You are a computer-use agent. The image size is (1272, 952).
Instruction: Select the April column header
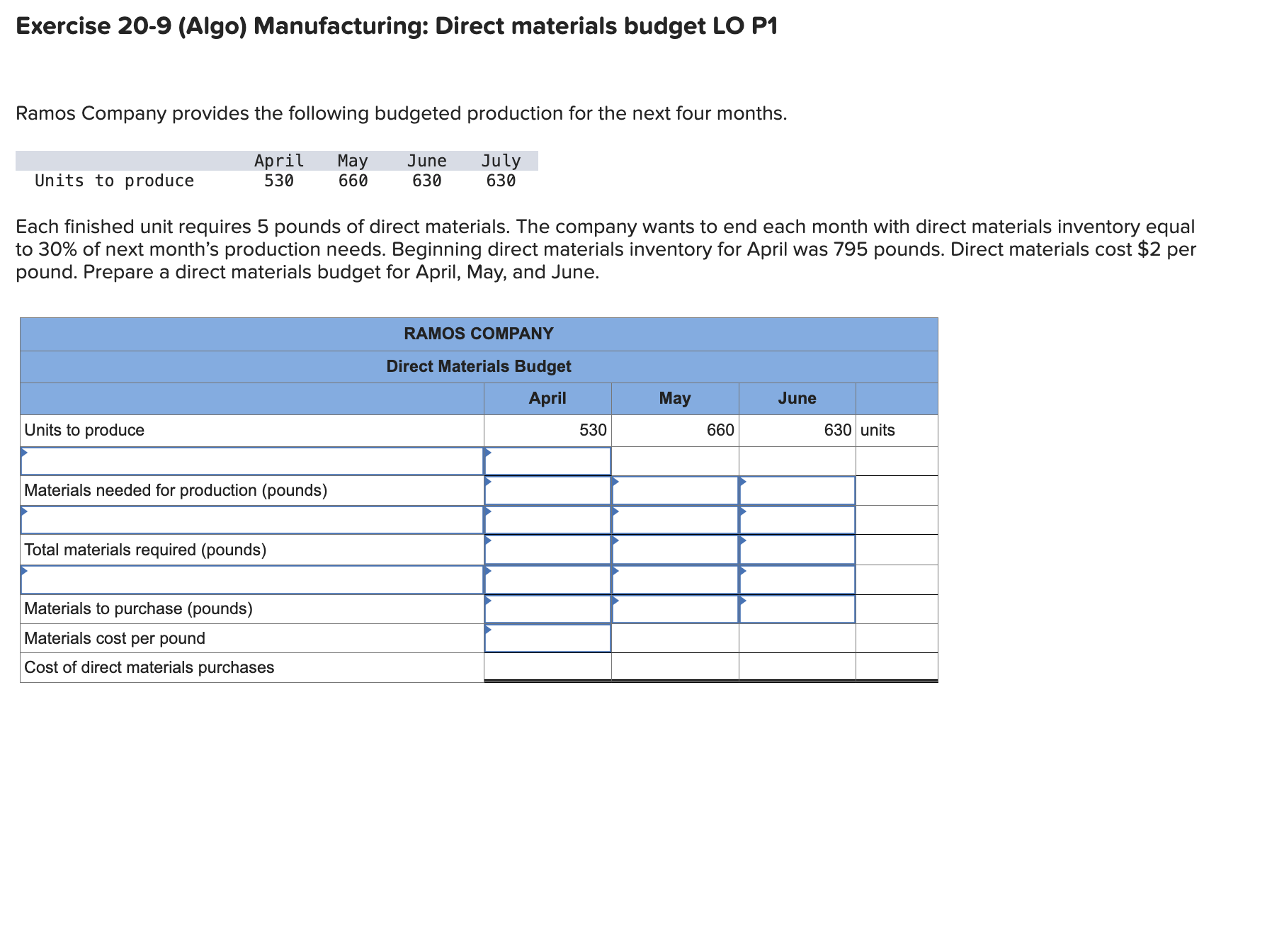546,398
